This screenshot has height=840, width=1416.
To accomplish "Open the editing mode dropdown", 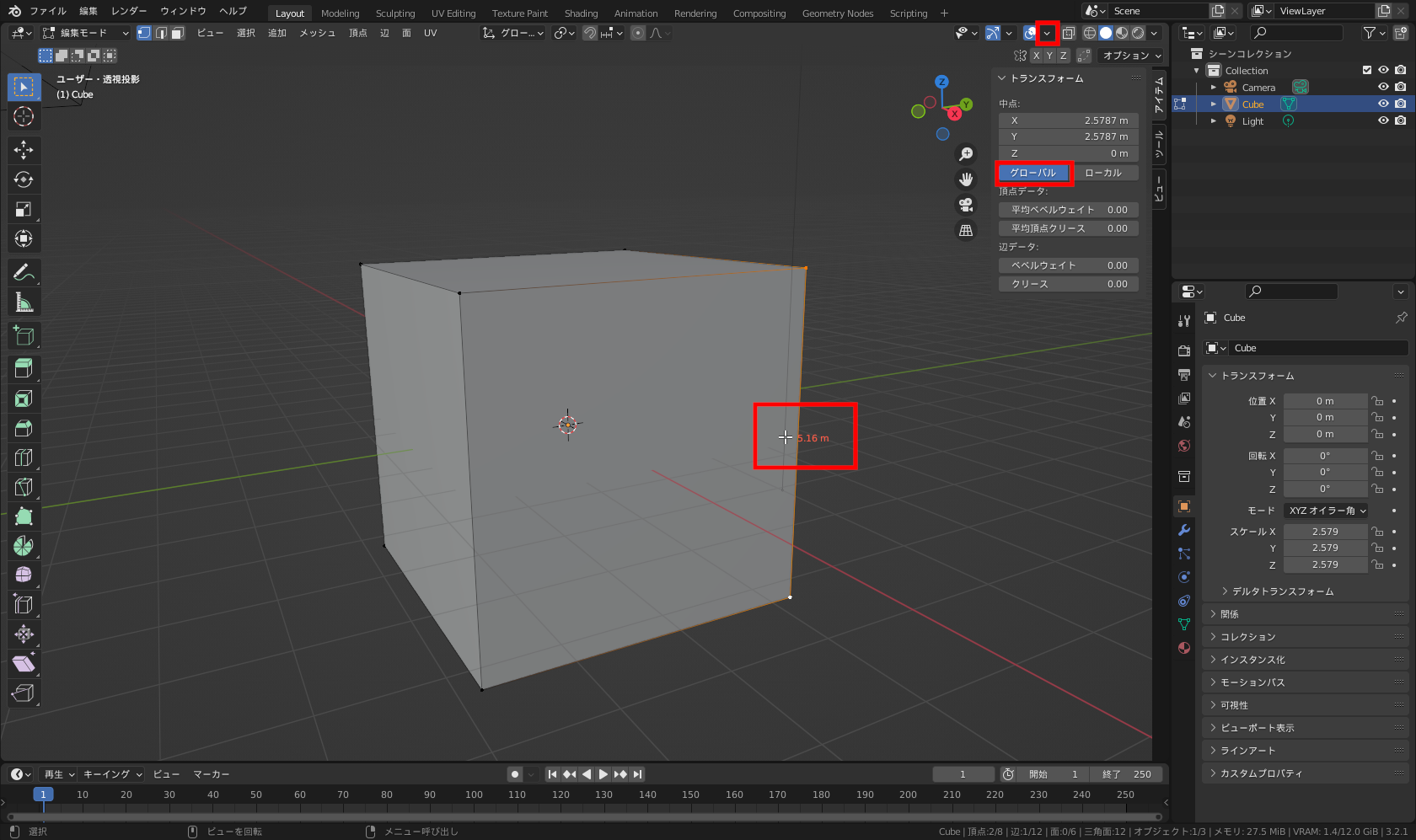I will coord(86,33).
